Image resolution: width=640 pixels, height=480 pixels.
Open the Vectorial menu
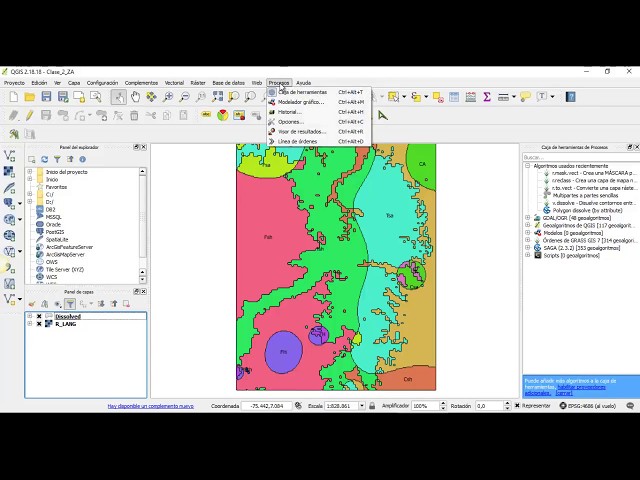pyautogui.click(x=174, y=83)
